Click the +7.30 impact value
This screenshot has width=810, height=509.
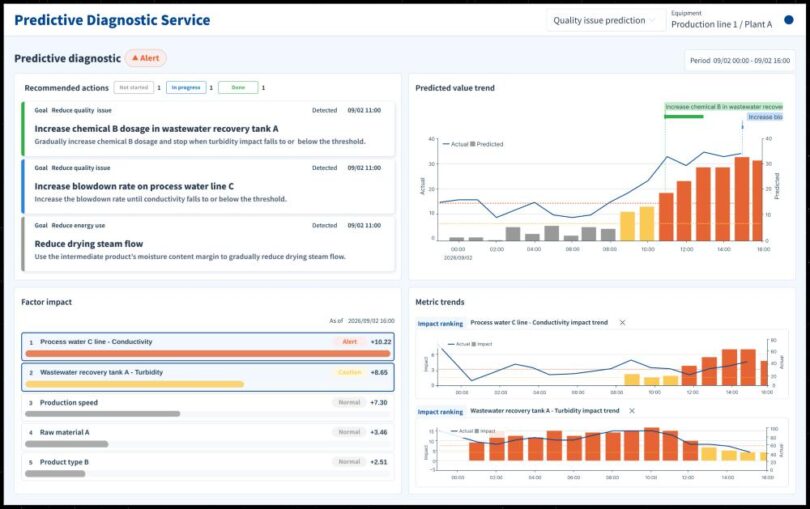point(379,403)
